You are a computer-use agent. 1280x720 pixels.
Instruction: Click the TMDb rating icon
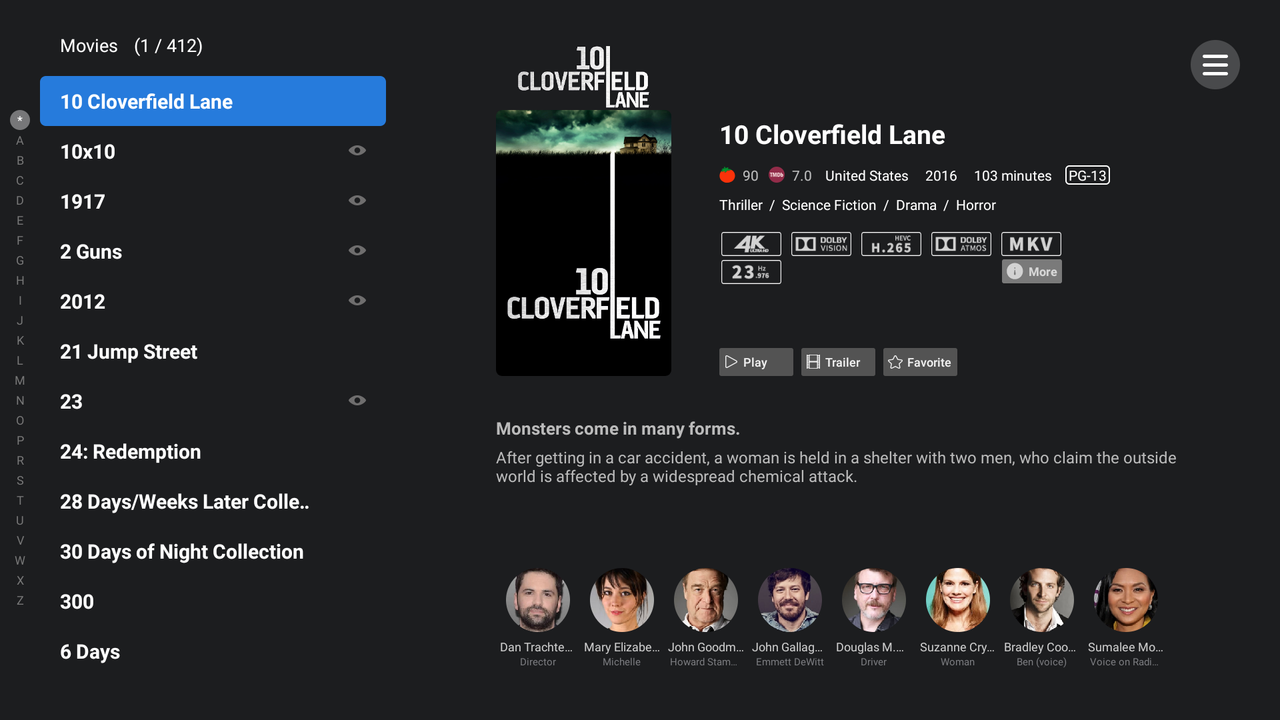click(x=776, y=175)
